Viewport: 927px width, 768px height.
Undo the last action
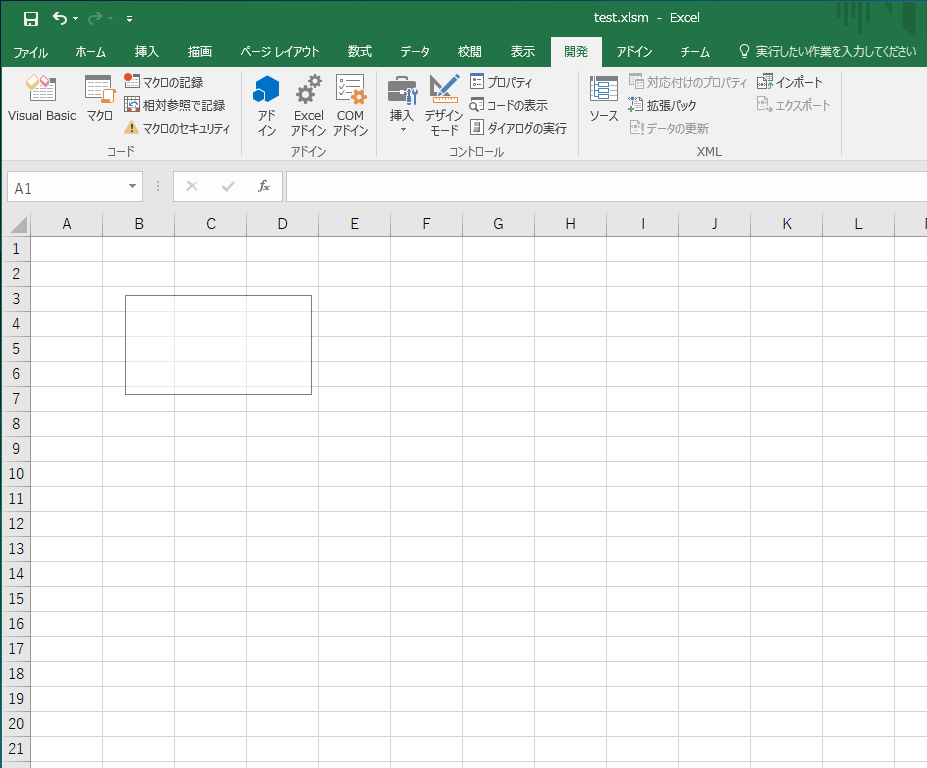(59, 18)
